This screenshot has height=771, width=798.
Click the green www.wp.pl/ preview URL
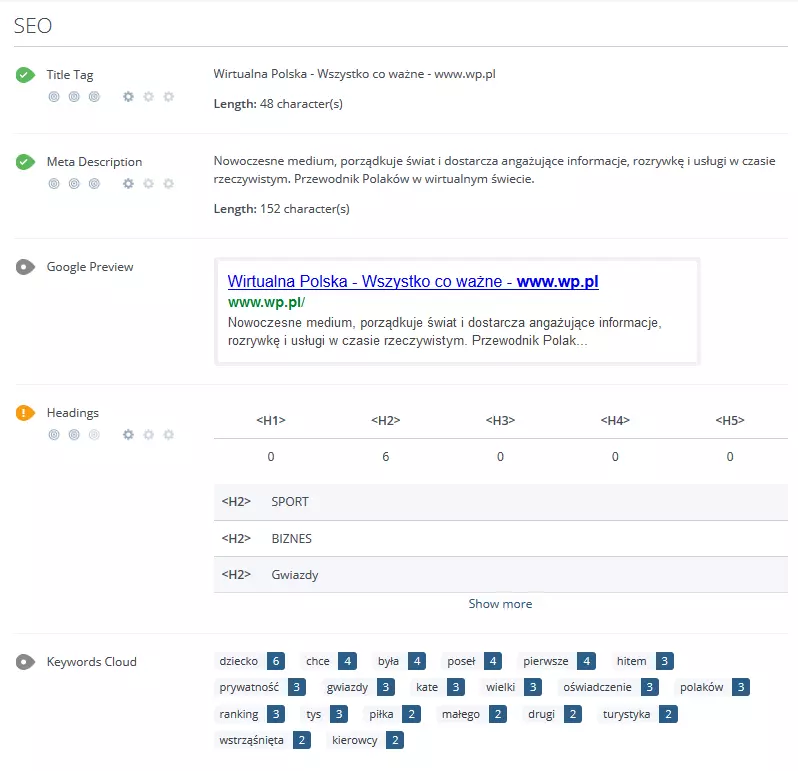(x=266, y=302)
